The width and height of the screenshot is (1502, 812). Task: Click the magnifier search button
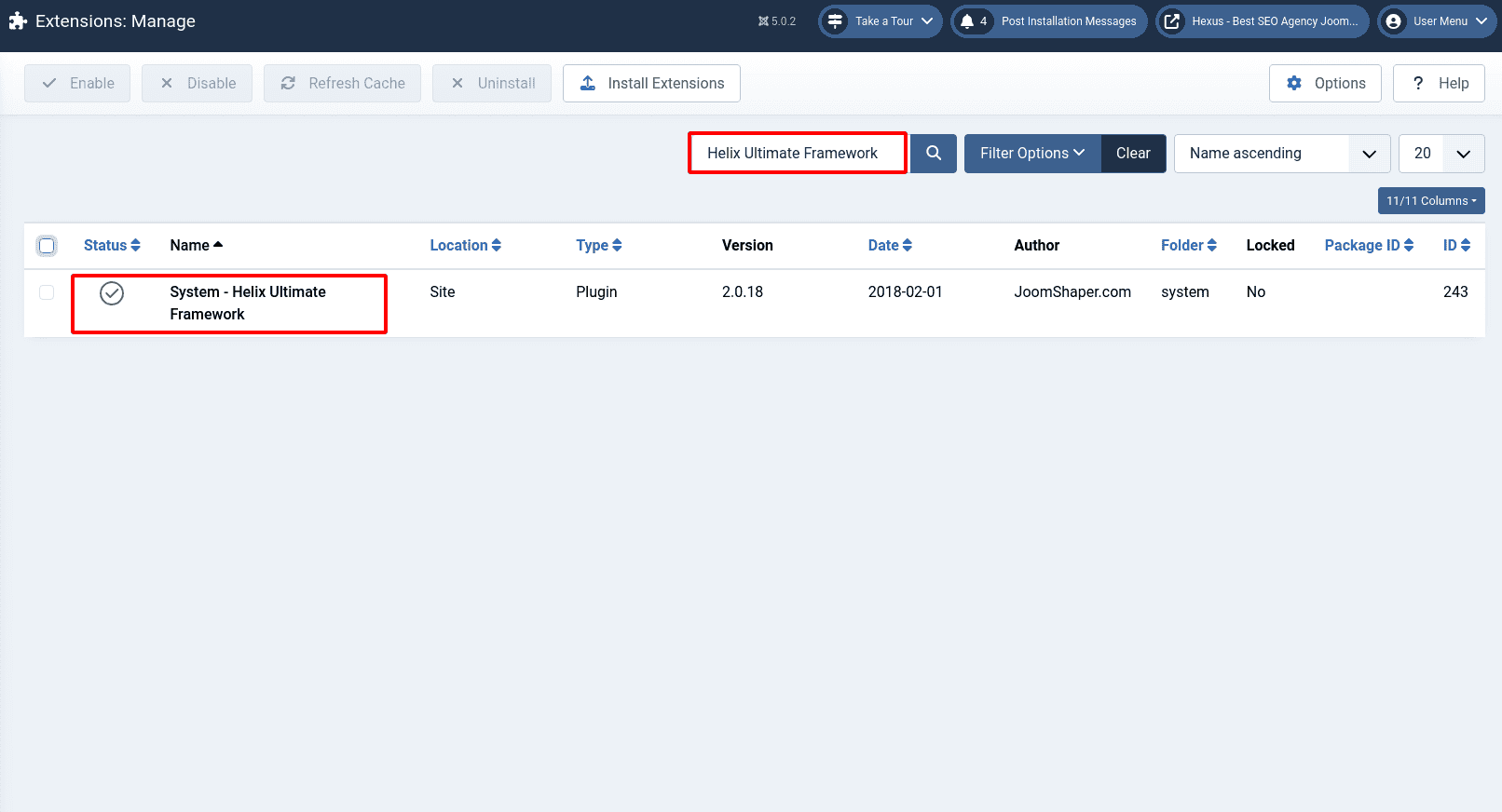[933, 154]
